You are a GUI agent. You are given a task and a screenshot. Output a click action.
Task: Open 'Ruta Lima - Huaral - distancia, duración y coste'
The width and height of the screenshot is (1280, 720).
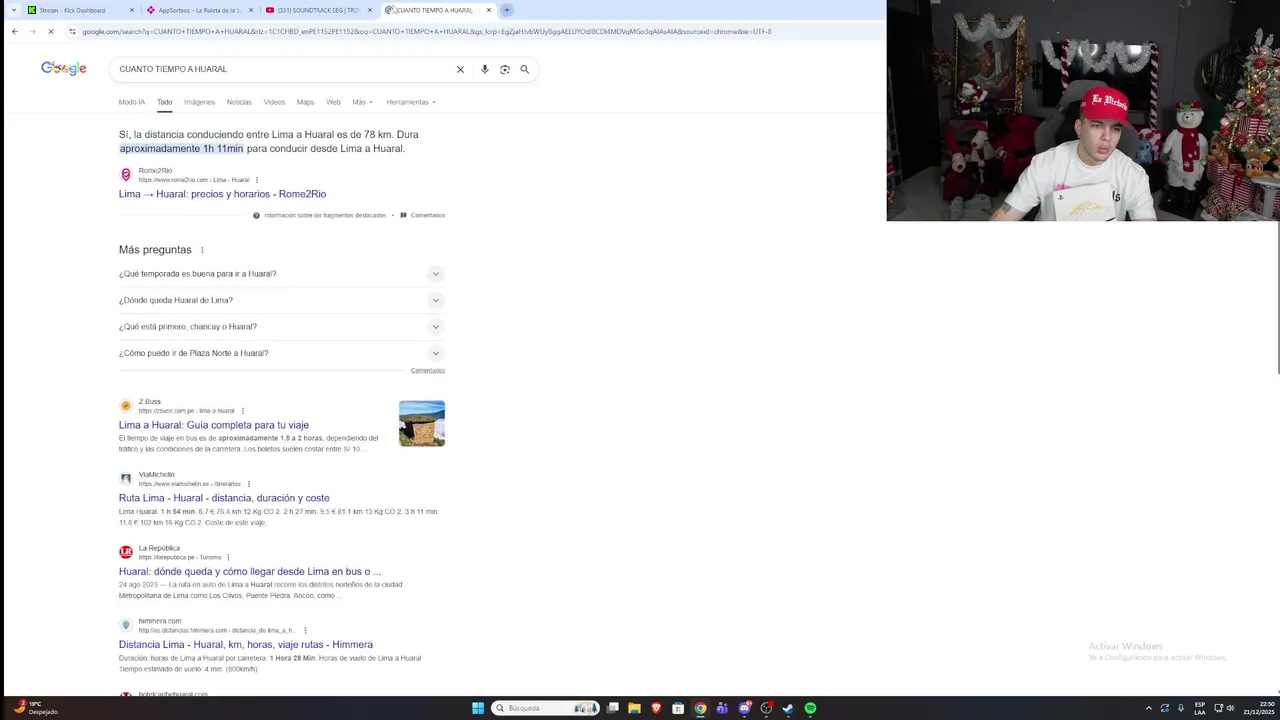[x=224, y=498]
